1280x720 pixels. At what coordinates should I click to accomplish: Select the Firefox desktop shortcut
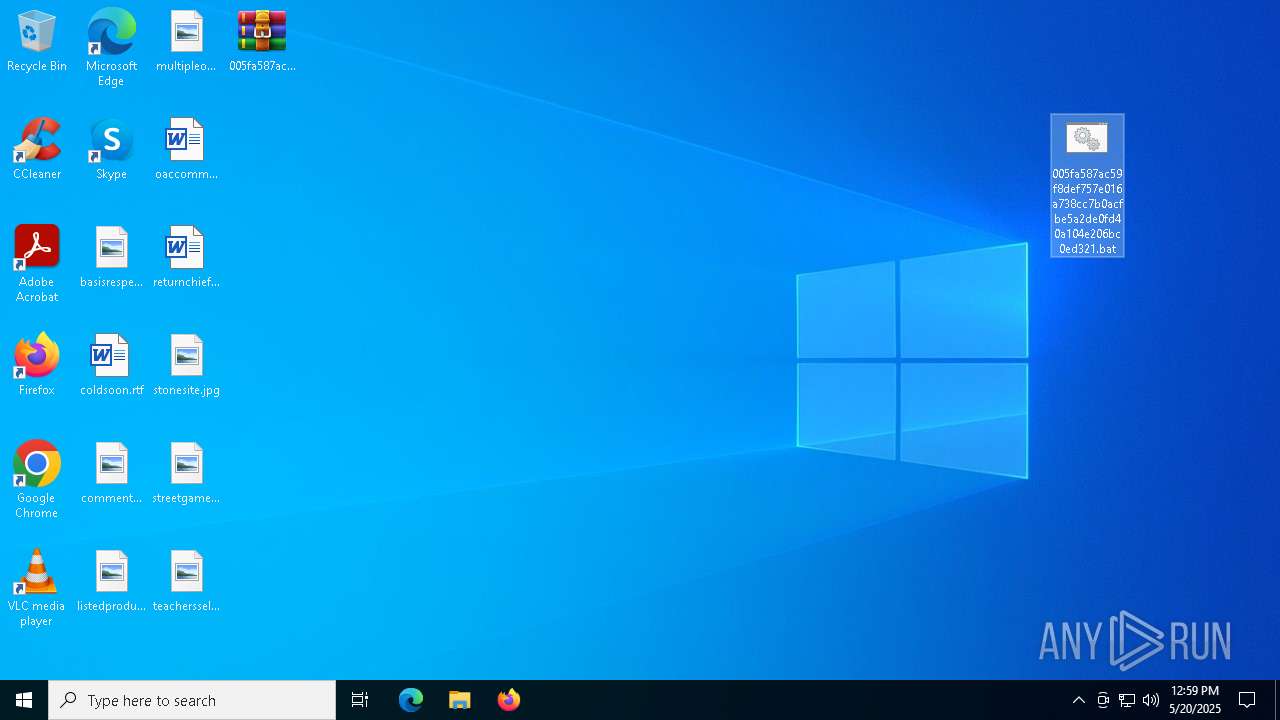(x=37, y=365)
